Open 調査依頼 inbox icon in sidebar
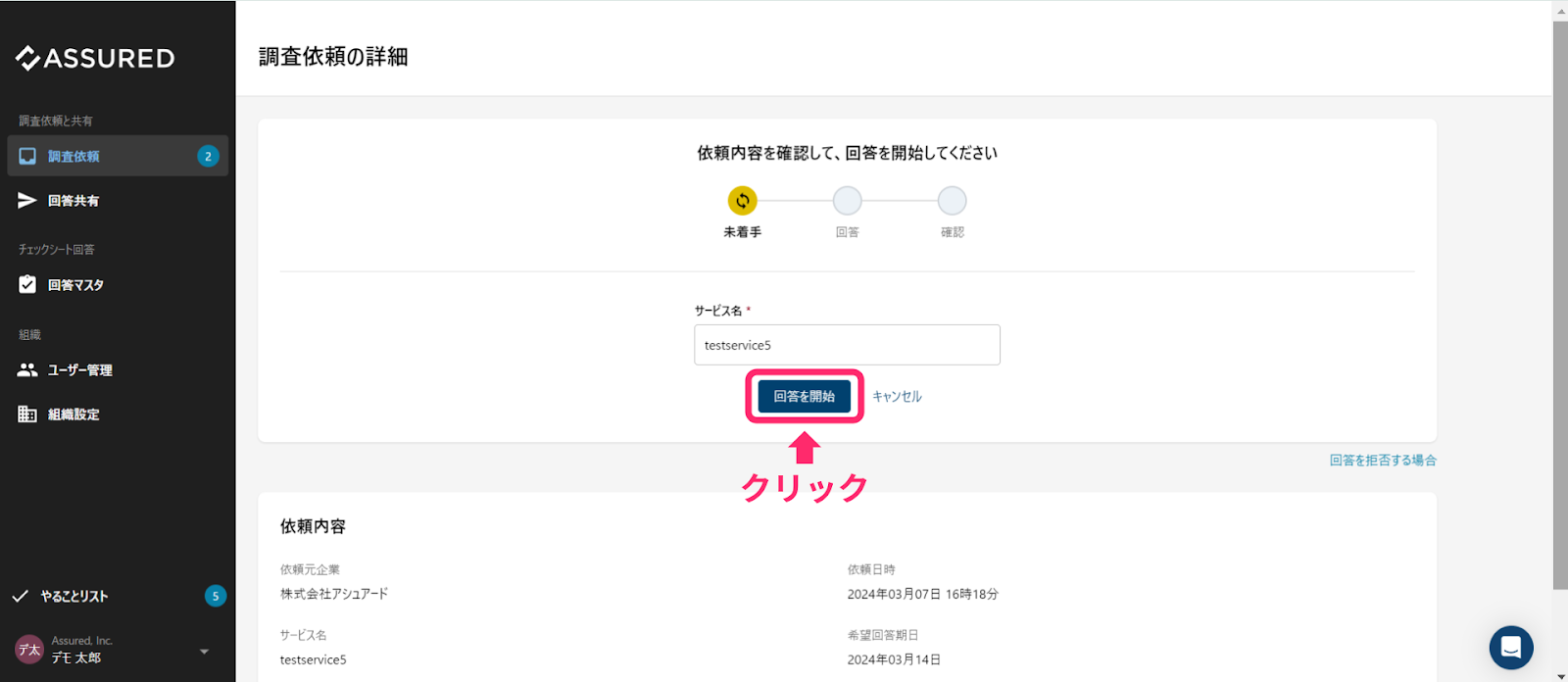1568x682 pixels. (27, 156)
